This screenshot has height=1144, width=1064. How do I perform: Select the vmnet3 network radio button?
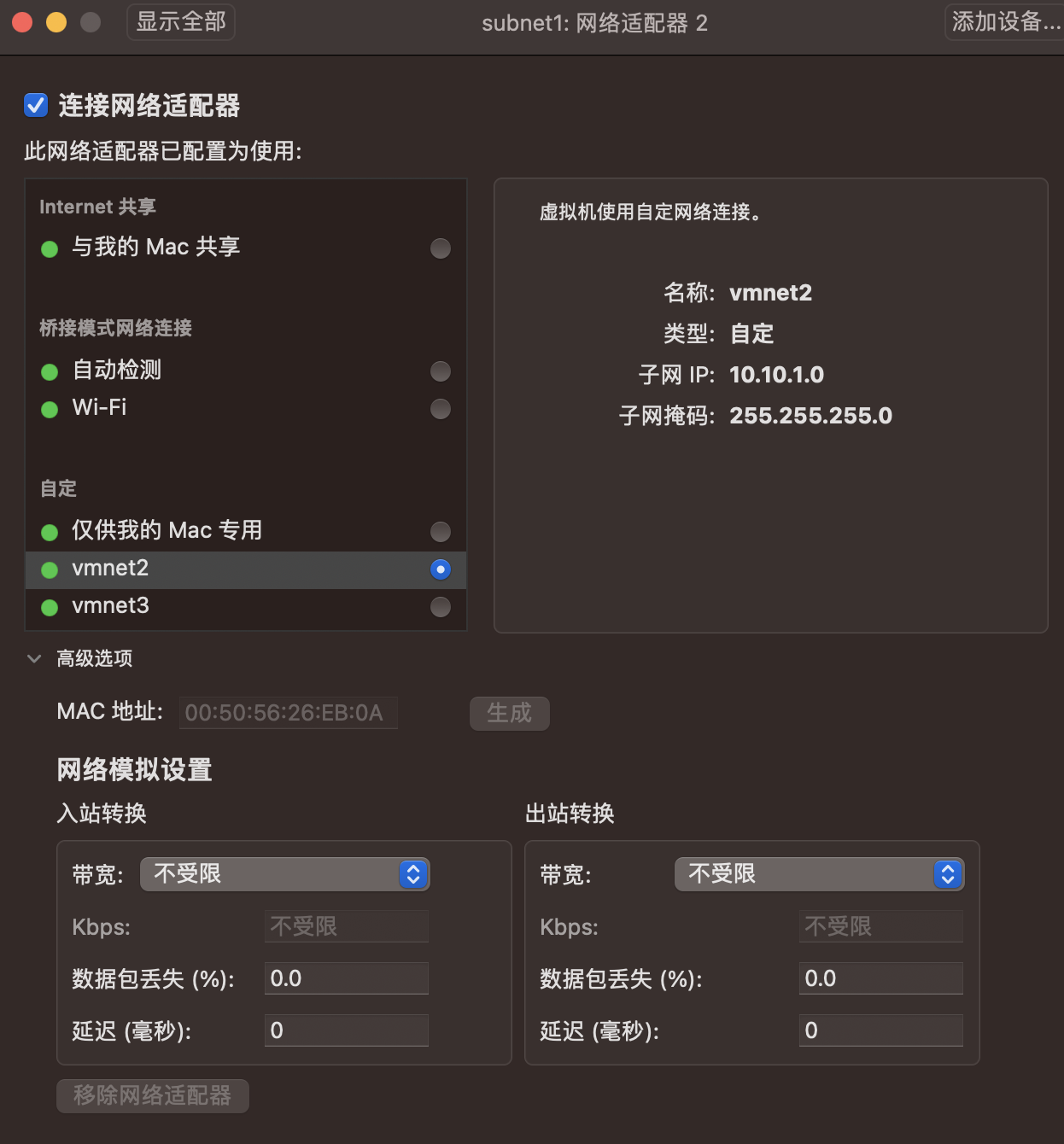point(440,607)
